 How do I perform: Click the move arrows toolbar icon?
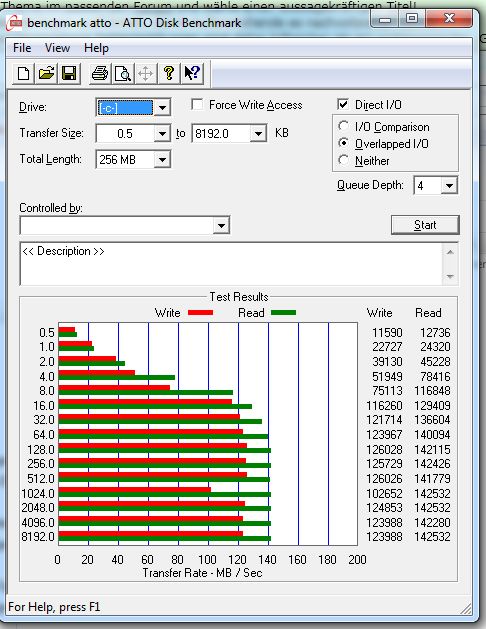146,73
